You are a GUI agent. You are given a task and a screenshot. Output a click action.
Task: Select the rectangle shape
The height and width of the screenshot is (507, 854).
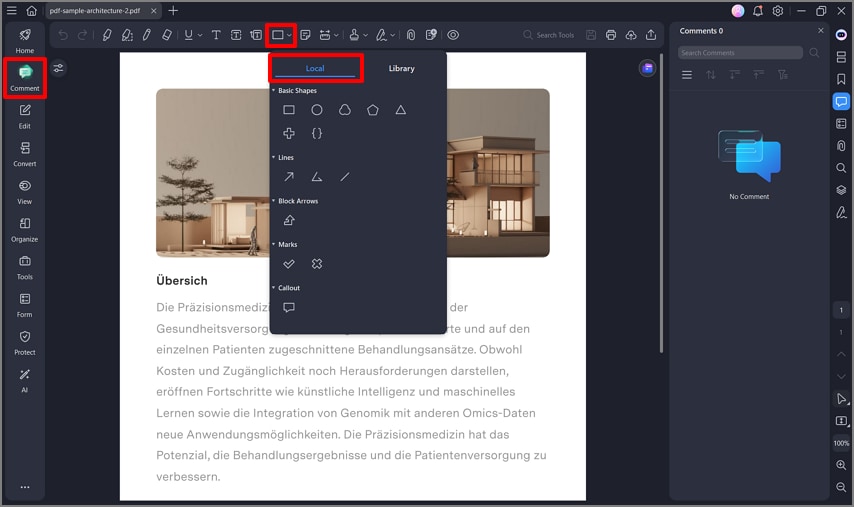tap(289, 110)
